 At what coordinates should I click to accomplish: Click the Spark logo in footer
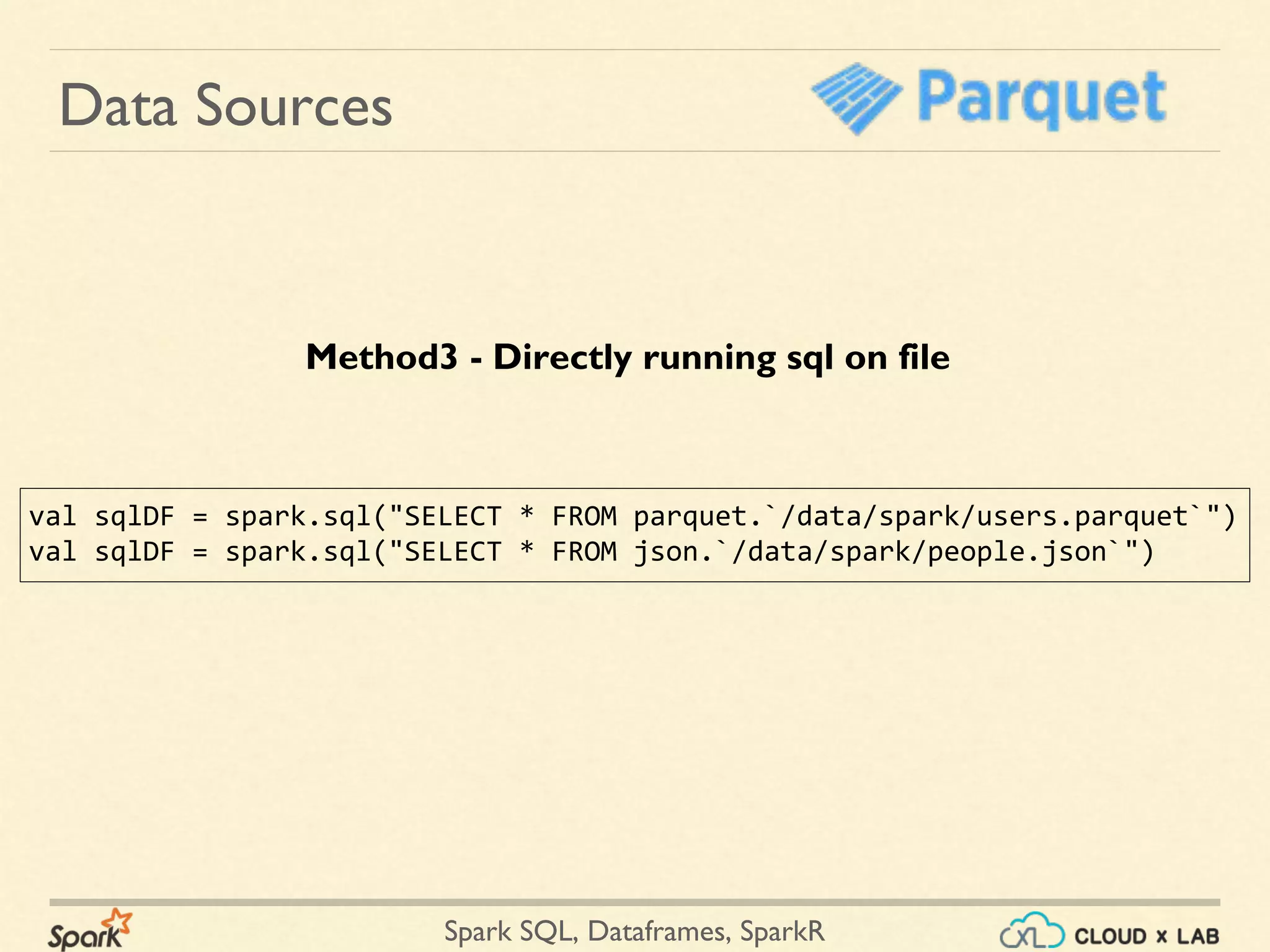90,929
